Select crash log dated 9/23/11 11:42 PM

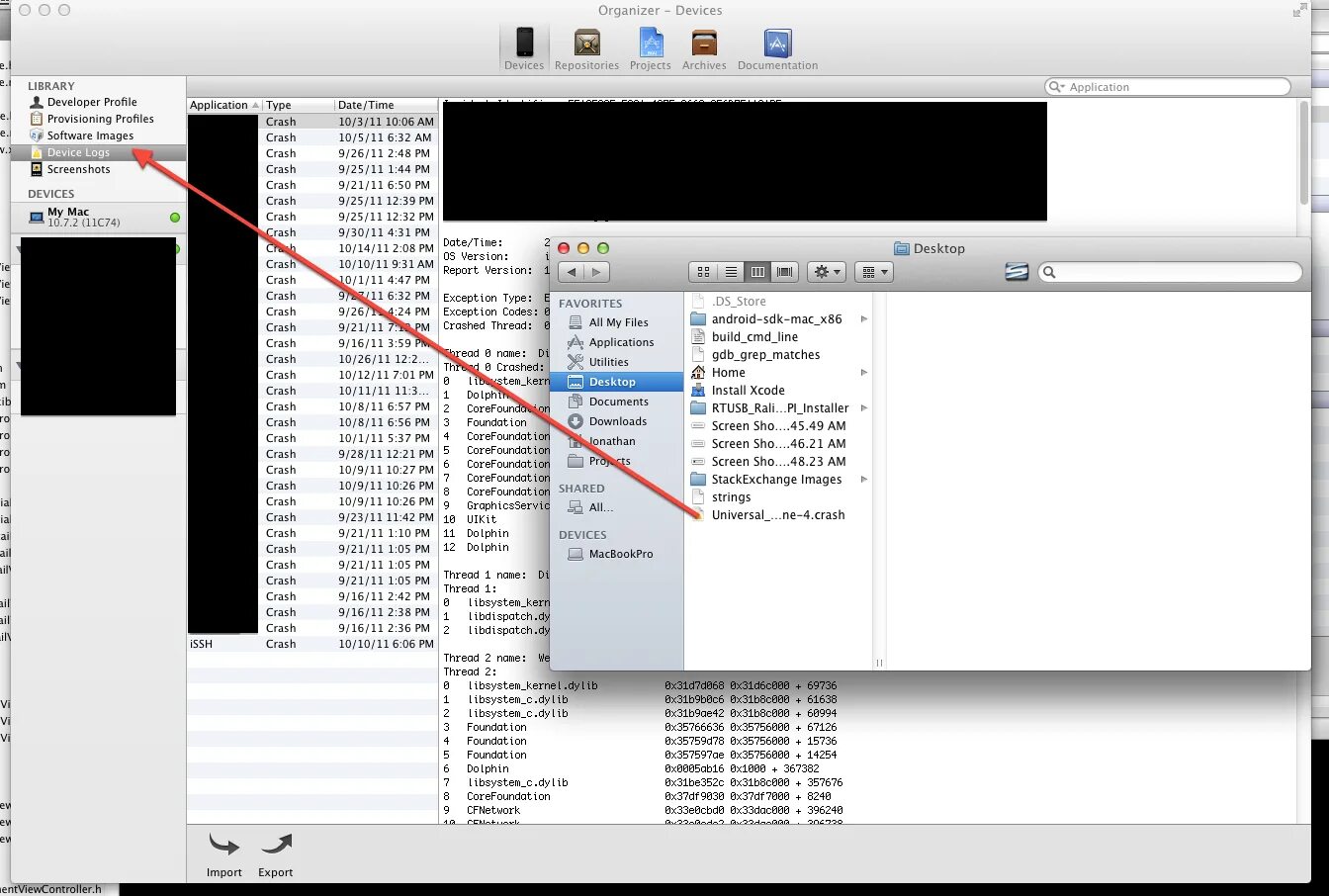pyautogui.click(x=312, y=517)
